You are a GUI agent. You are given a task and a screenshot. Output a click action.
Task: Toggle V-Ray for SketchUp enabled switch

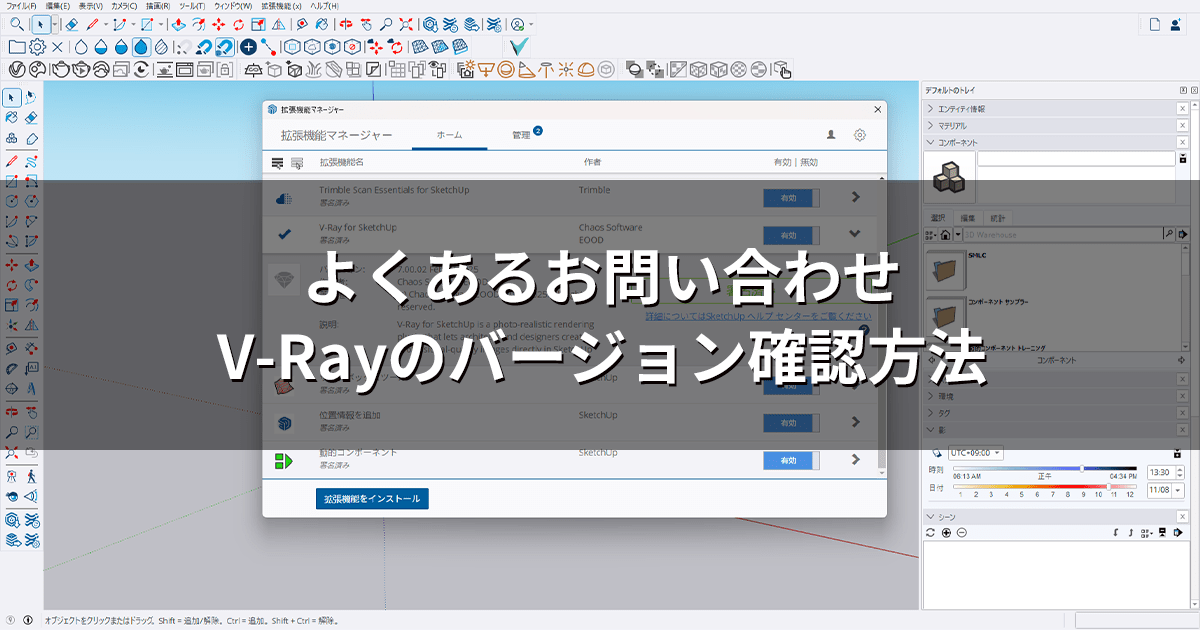[x=790, y=235]
